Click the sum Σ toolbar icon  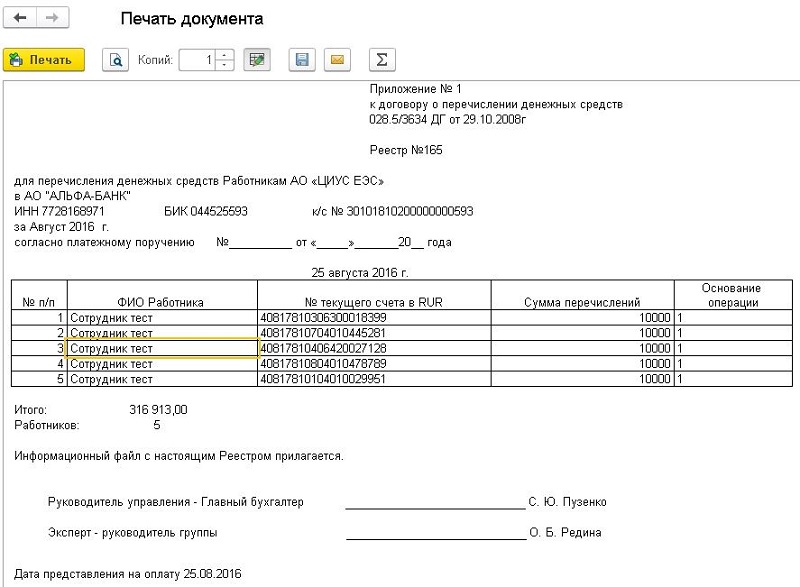[x=380, y=60]
